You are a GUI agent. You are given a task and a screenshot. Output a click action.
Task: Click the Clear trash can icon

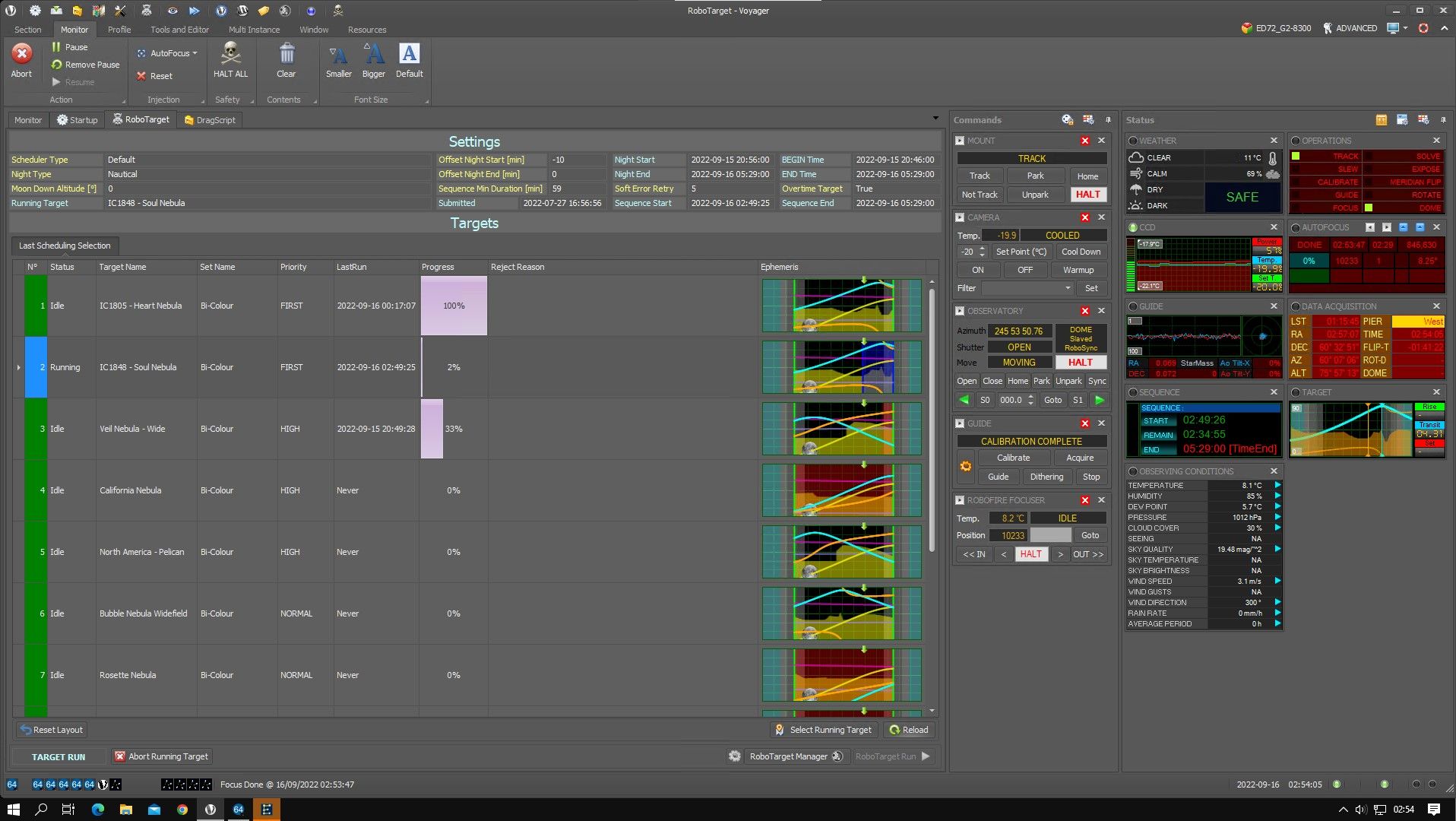(x=286, y=53)
